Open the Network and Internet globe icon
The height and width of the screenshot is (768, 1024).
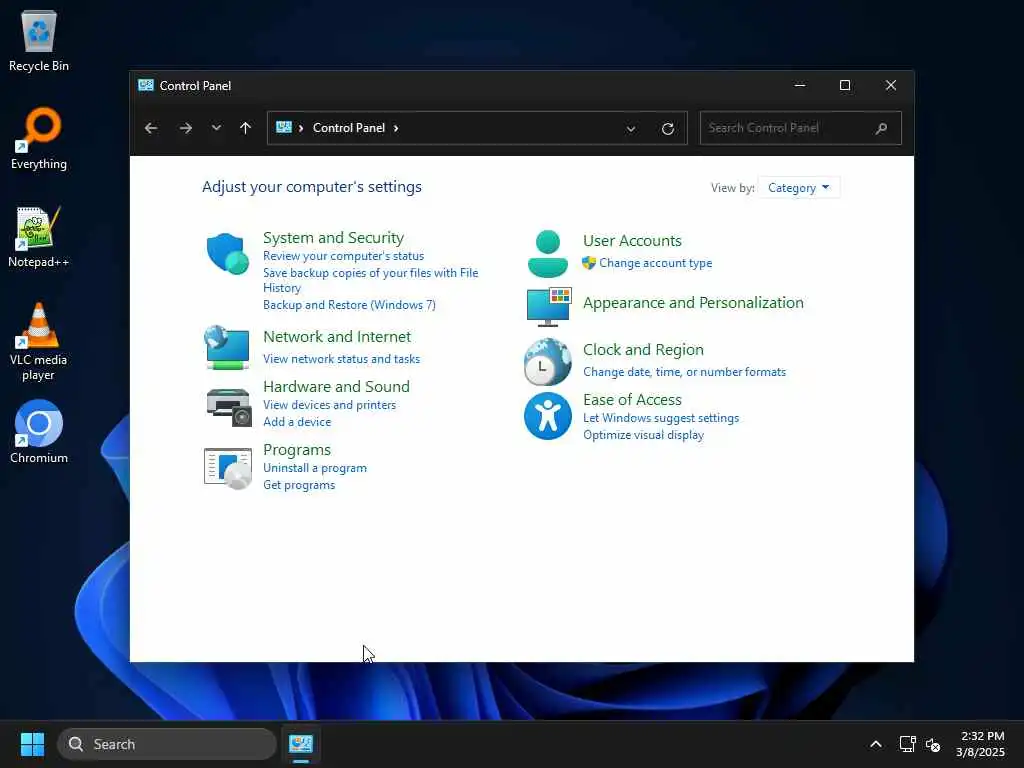[x=227, y=347]
